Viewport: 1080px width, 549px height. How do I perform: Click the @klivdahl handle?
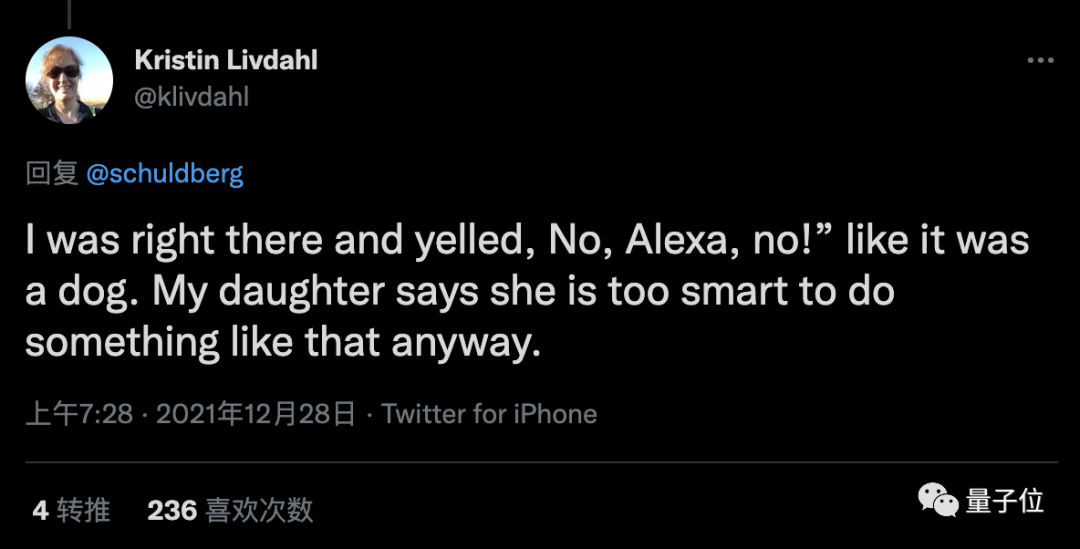click(191, 97)
